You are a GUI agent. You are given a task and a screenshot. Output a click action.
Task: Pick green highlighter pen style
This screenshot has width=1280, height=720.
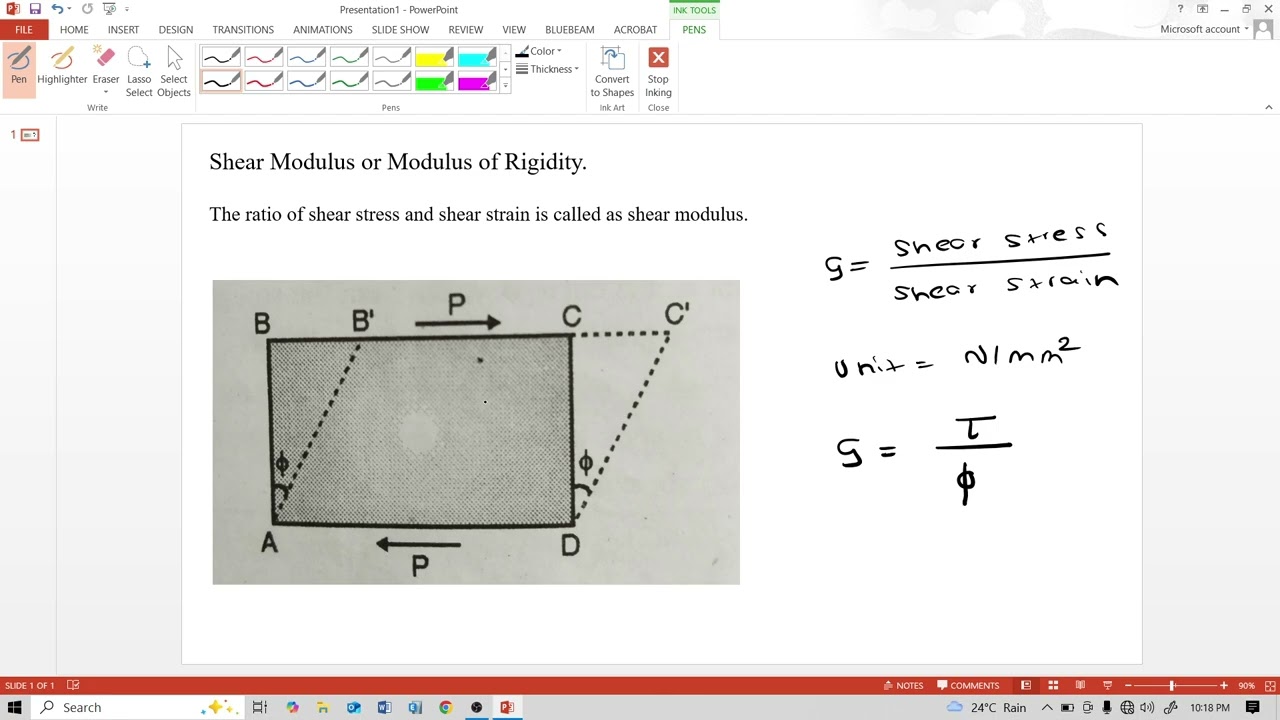pos(434,81)
